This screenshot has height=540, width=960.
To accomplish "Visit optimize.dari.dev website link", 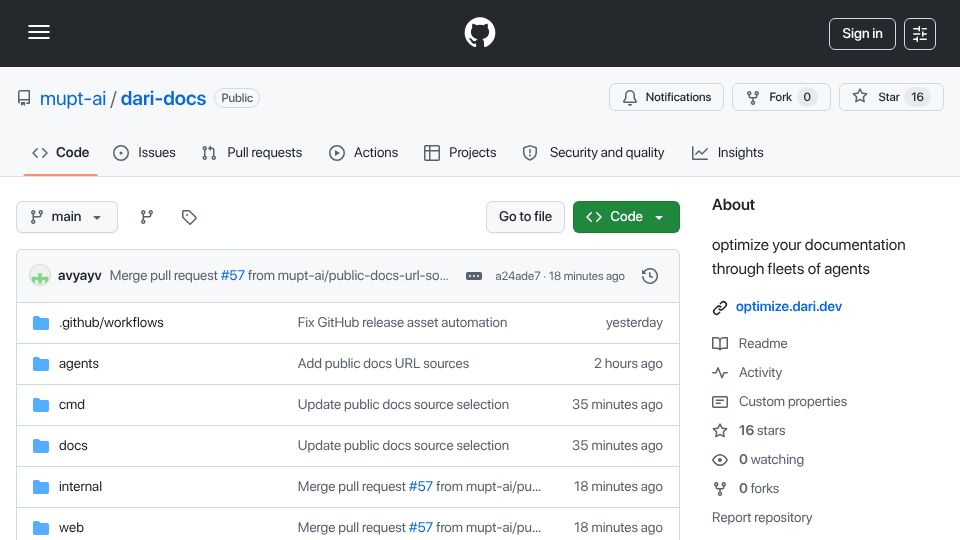I will 789,307.
